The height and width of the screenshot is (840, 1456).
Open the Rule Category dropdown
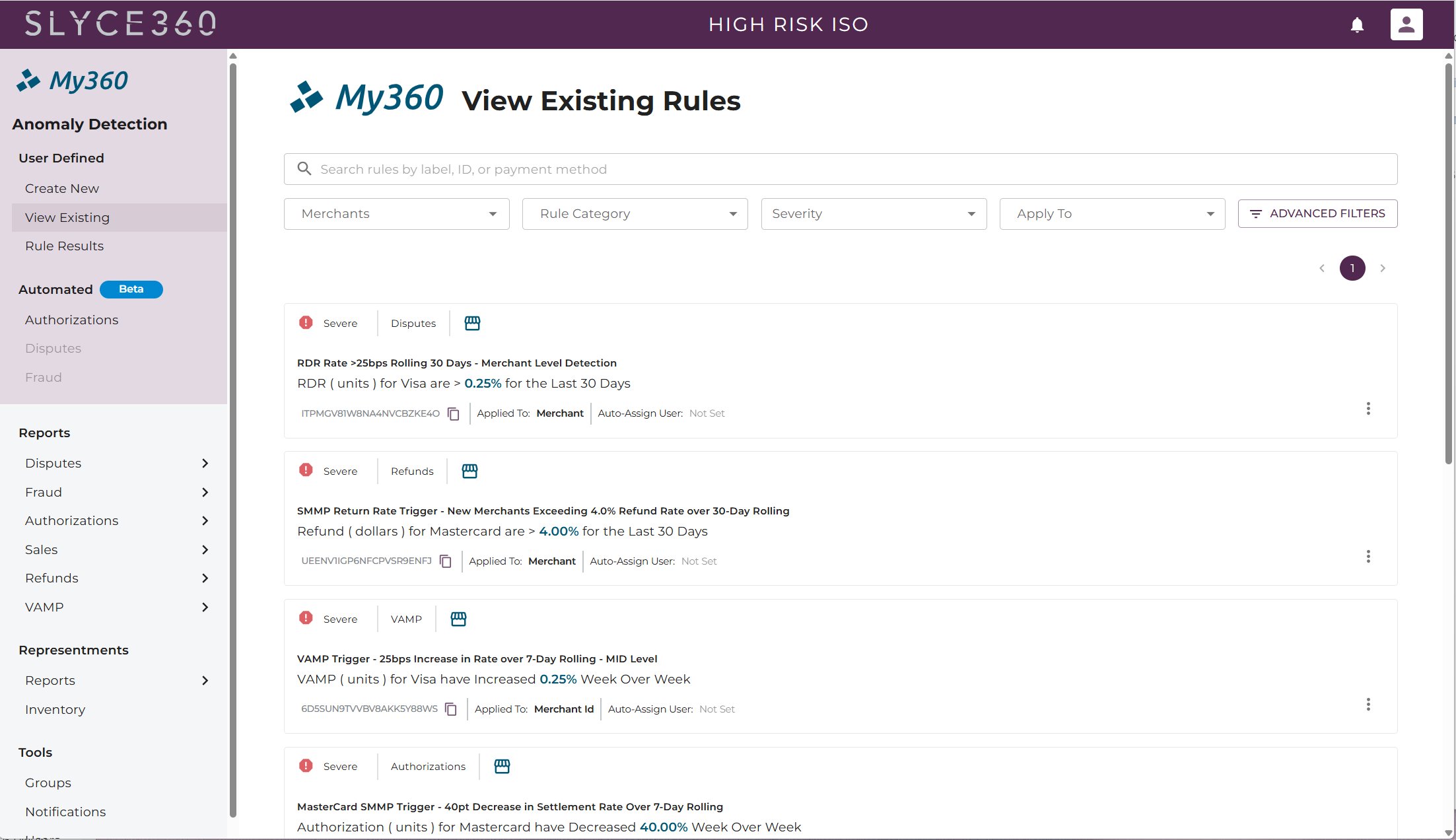pos(635,214)
